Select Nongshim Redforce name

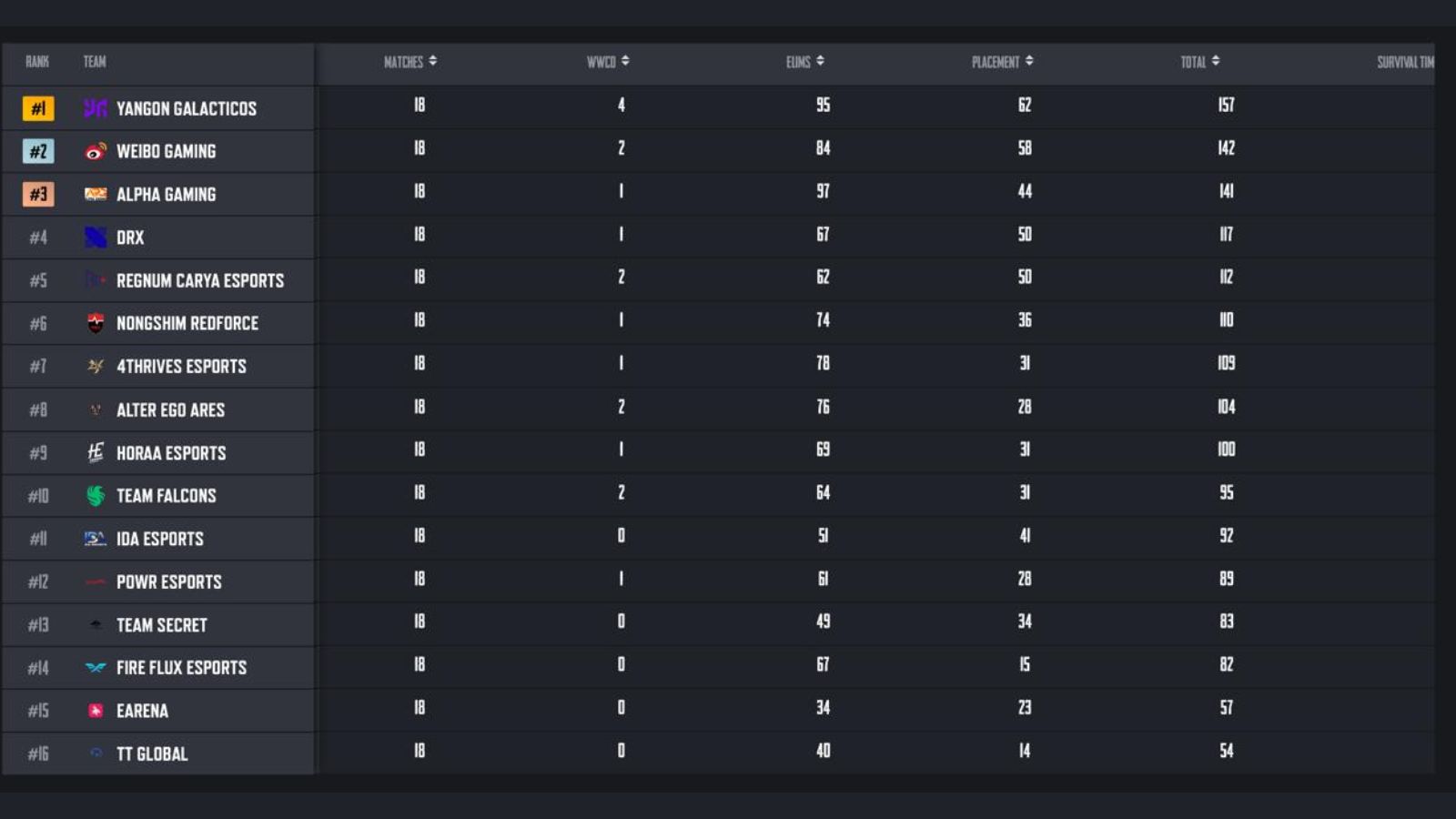[187, 323]
